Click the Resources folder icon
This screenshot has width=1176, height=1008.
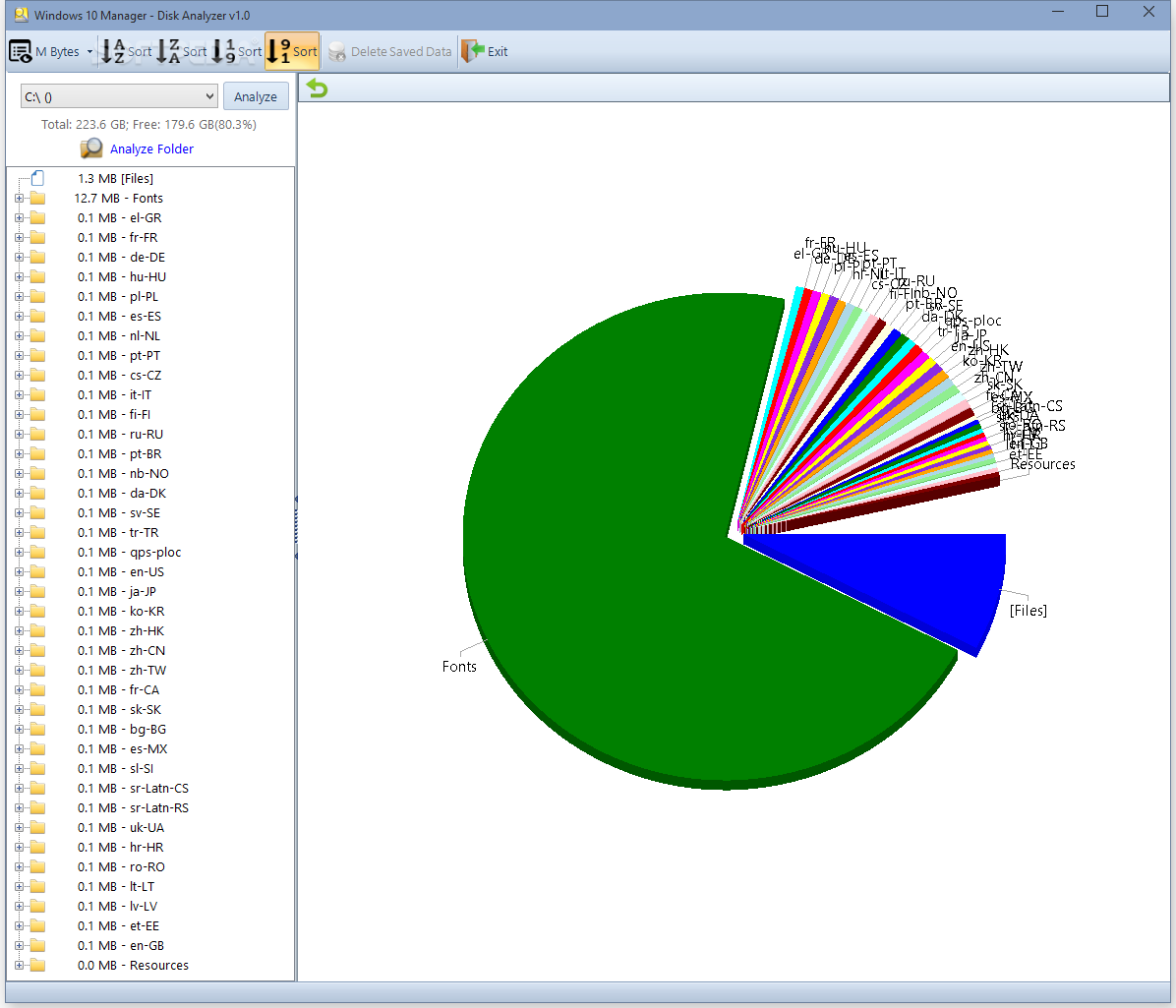[37, 966]
